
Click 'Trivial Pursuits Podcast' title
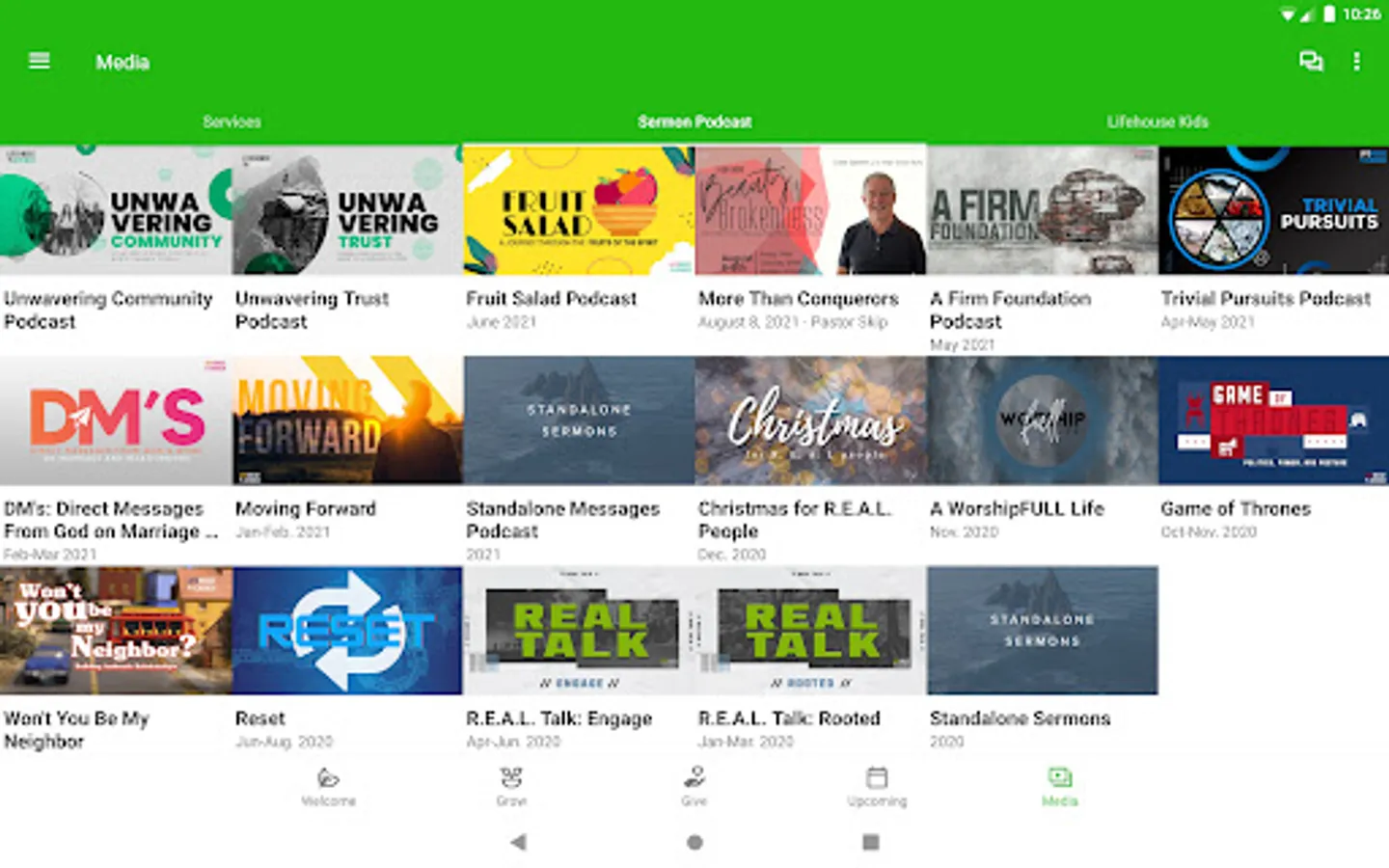pos(1266,299)
